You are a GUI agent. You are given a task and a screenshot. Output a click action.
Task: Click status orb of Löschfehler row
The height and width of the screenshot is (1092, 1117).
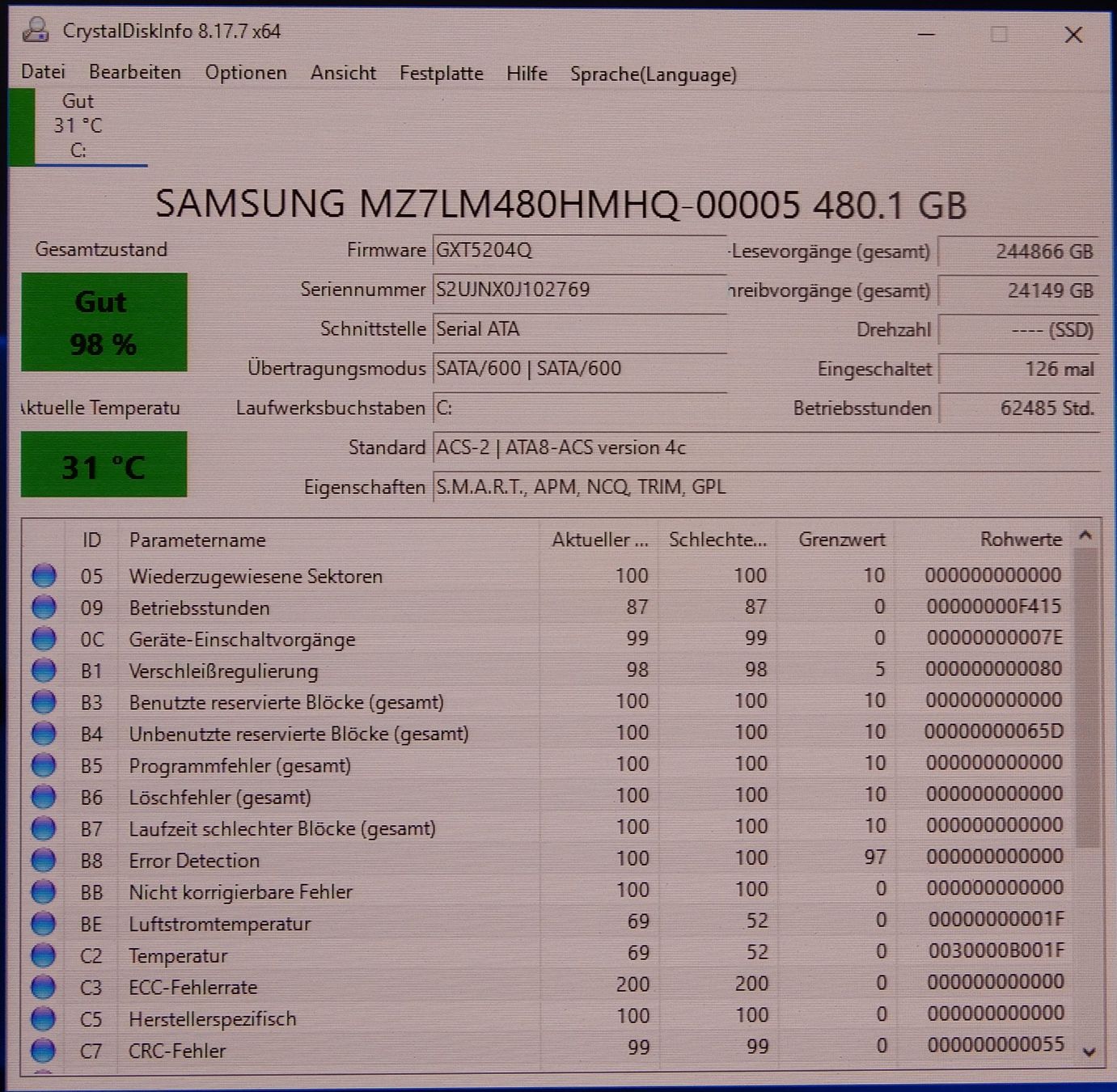[x=44, y=796]
